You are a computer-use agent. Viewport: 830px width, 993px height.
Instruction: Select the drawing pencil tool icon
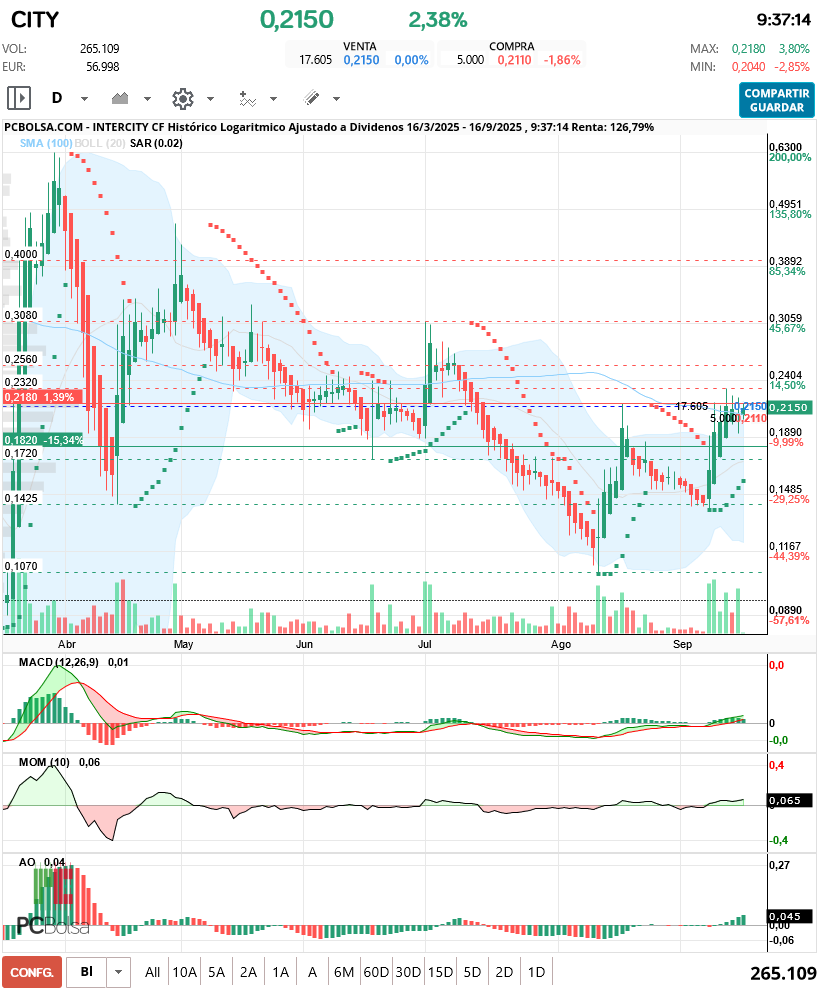[311, 98]
